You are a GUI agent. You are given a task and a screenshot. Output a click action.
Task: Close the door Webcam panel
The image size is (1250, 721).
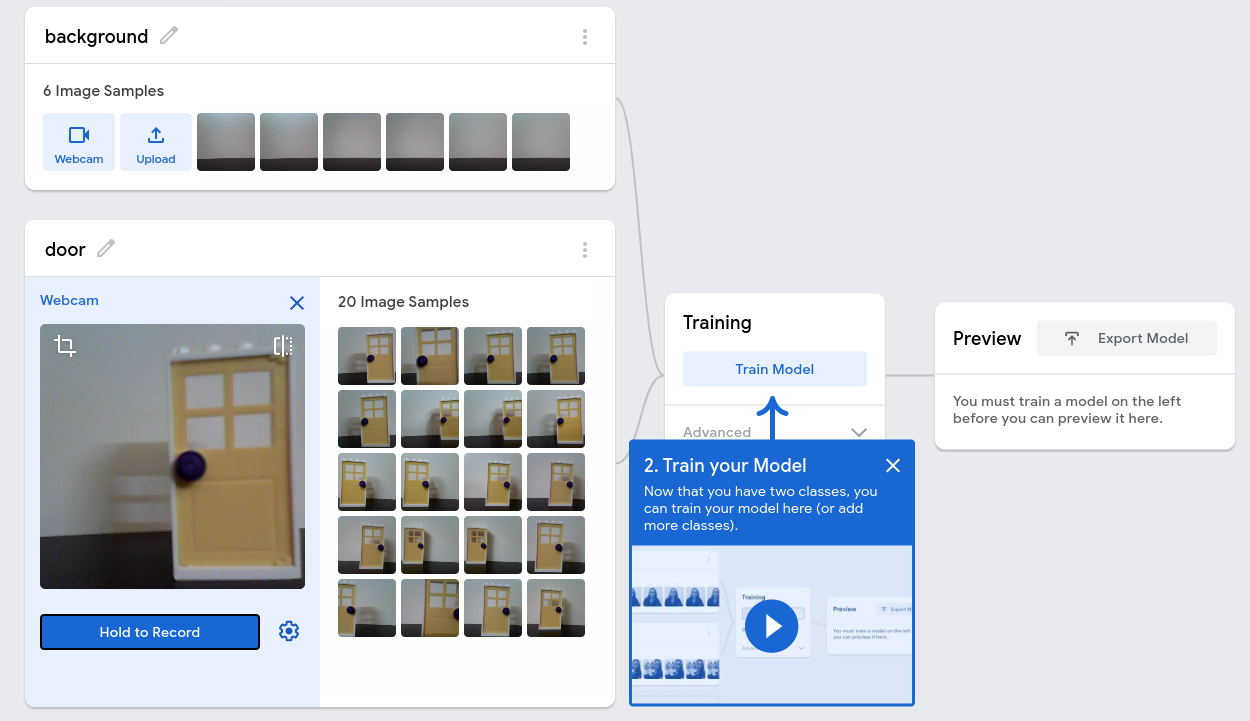(297, 302)
